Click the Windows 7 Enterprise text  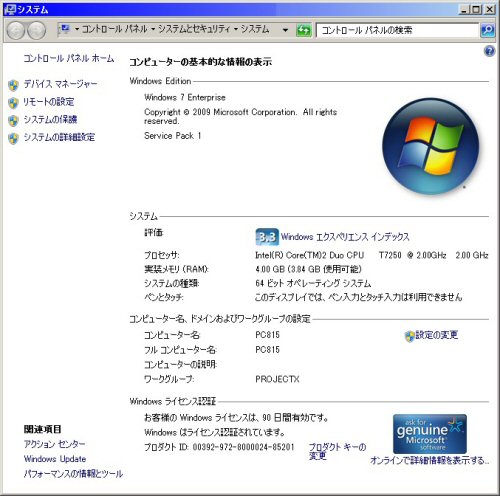point(185,97)
